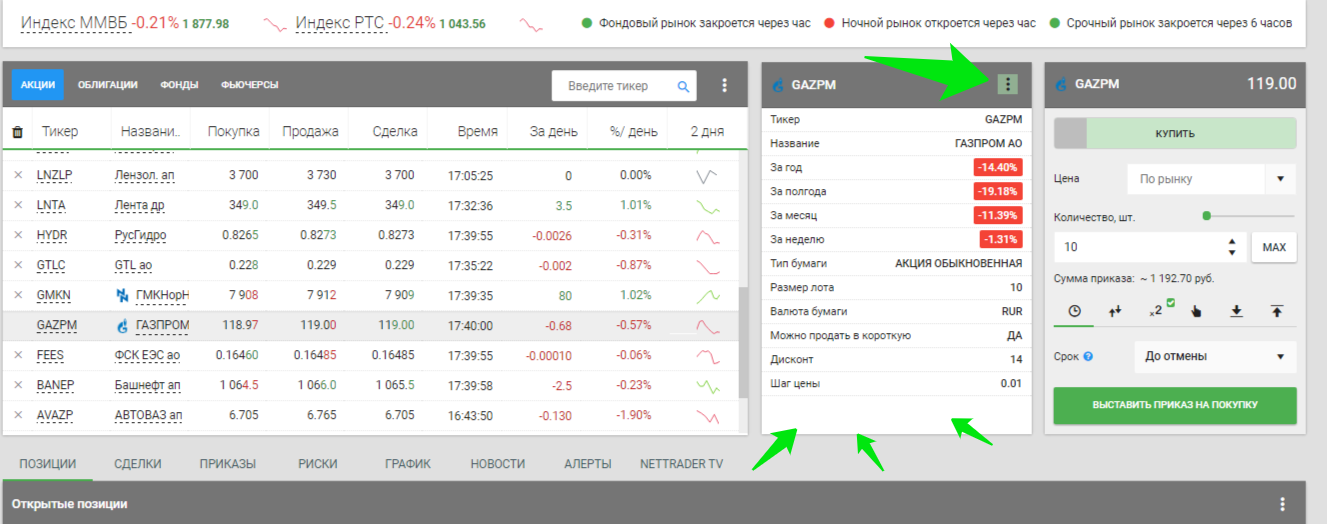The height and width of the screenshot is (524, 1327).
Task: Remove GMKN row with its X icon
Action: point(18,295)
